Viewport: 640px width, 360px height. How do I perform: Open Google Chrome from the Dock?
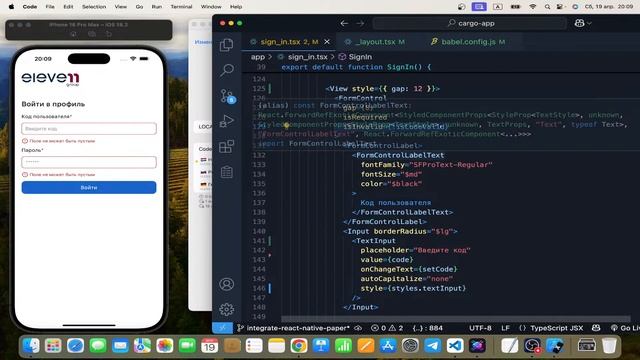point(299,346)
